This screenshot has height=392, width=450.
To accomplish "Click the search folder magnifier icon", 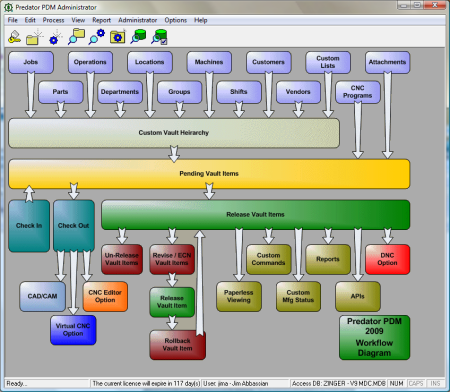I will [76, 37].
